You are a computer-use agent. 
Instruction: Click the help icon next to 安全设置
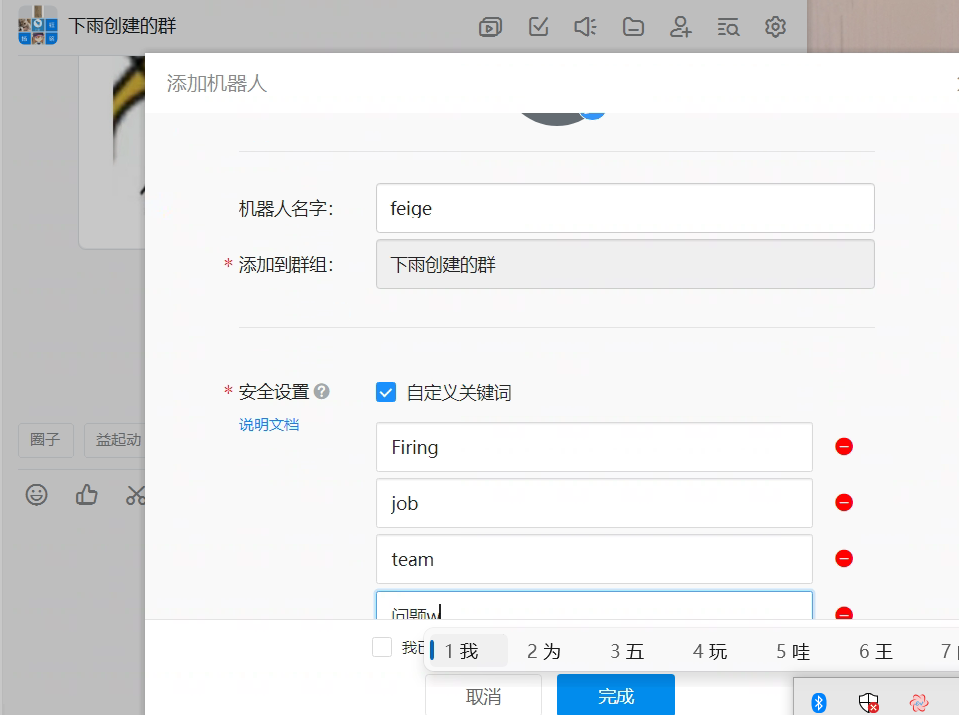tap(322, 391)
